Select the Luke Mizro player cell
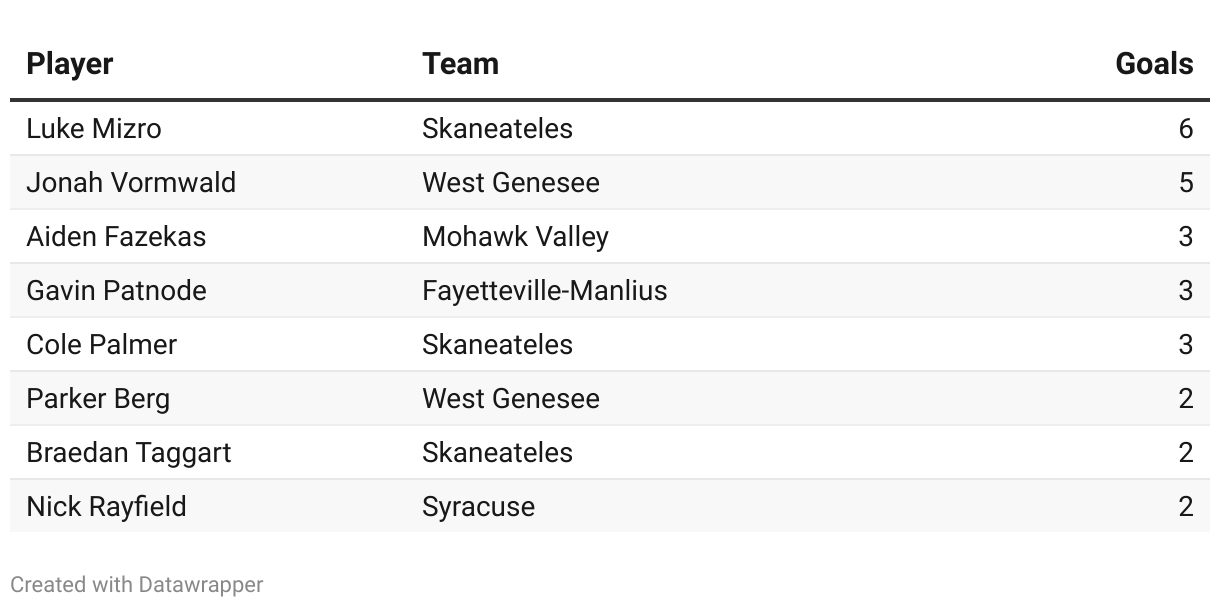This screenshot has height=608, width=1220. pyautogui.click(x=94, y=129)
